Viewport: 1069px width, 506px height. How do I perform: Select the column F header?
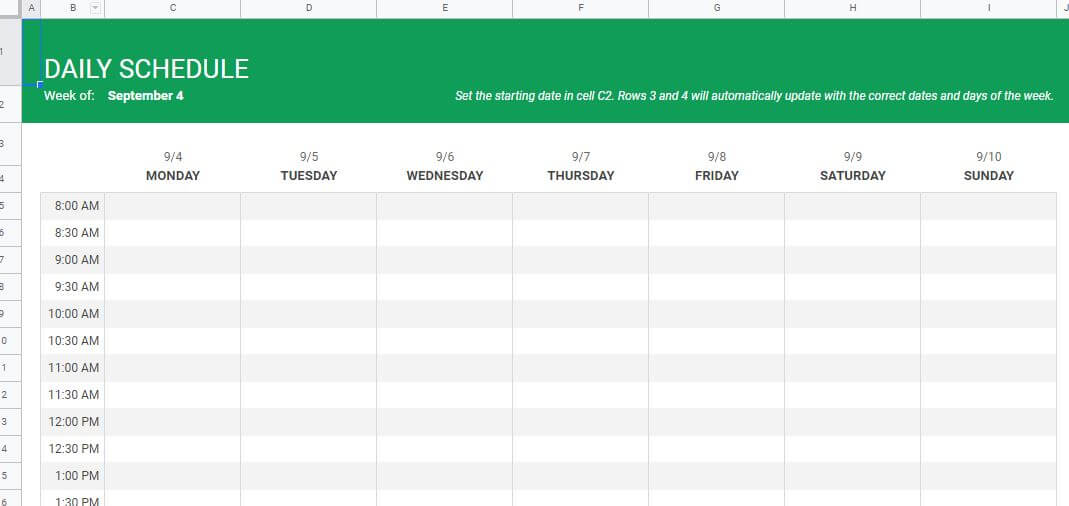click(x=581, y=8)
